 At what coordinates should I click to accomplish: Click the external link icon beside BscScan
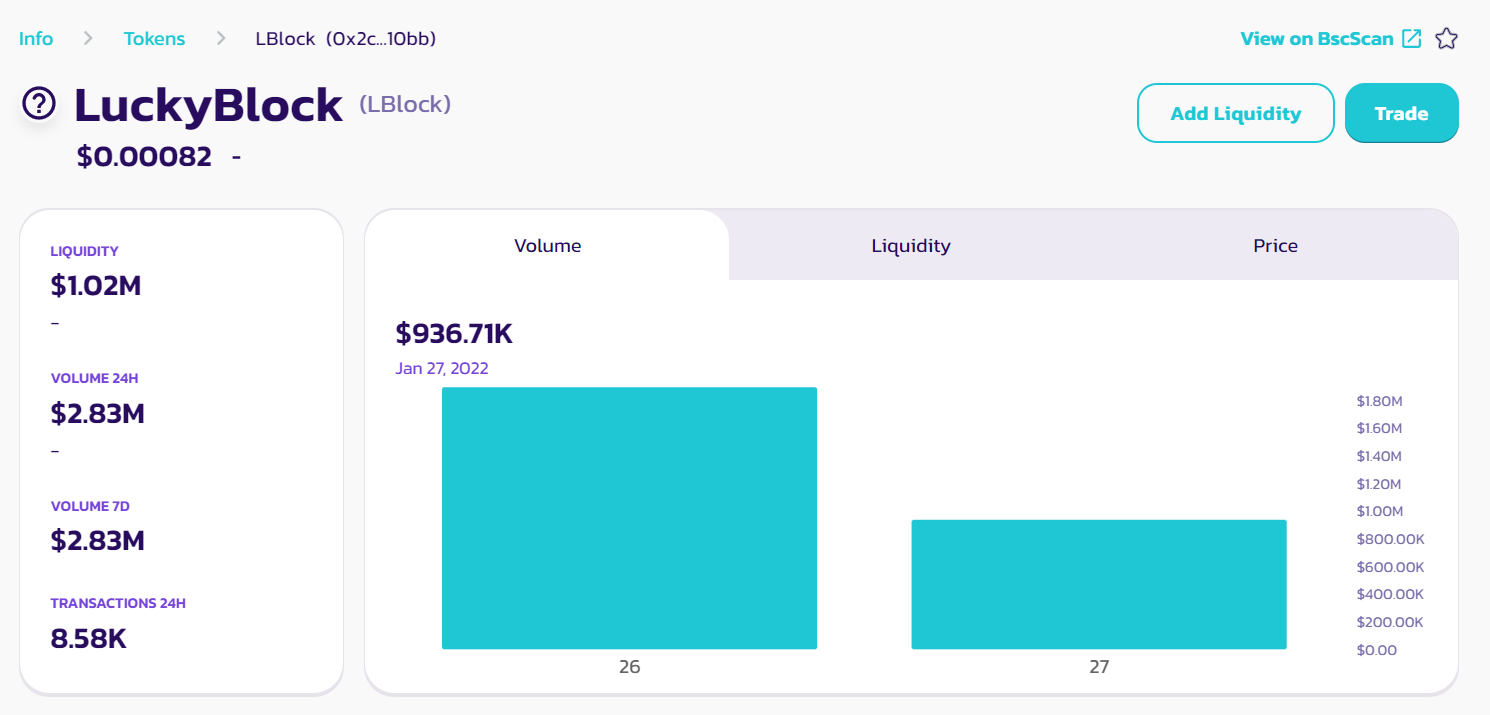click(1412, 39)
